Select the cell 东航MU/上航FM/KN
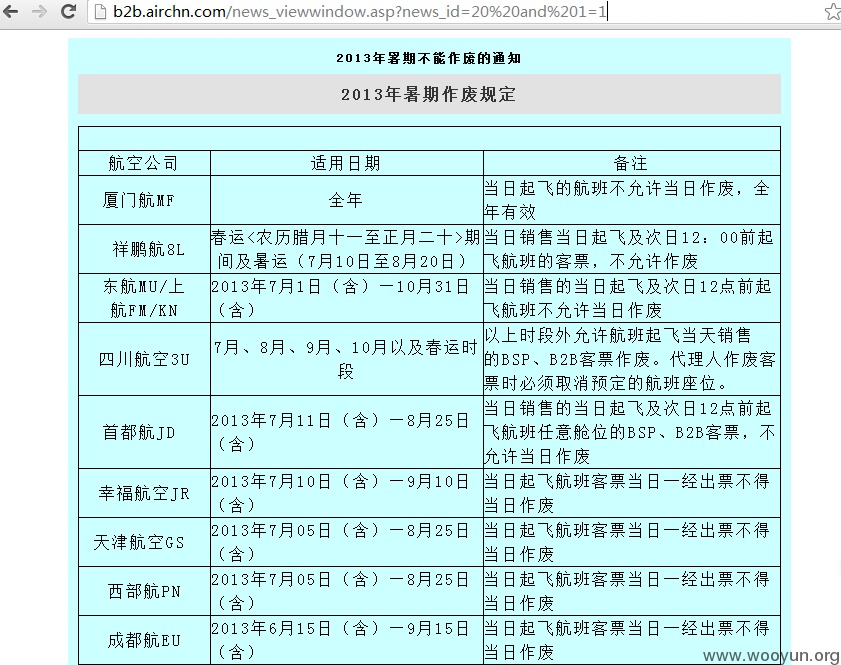Screen dimensions: 841x665 (x=144, y=298)
